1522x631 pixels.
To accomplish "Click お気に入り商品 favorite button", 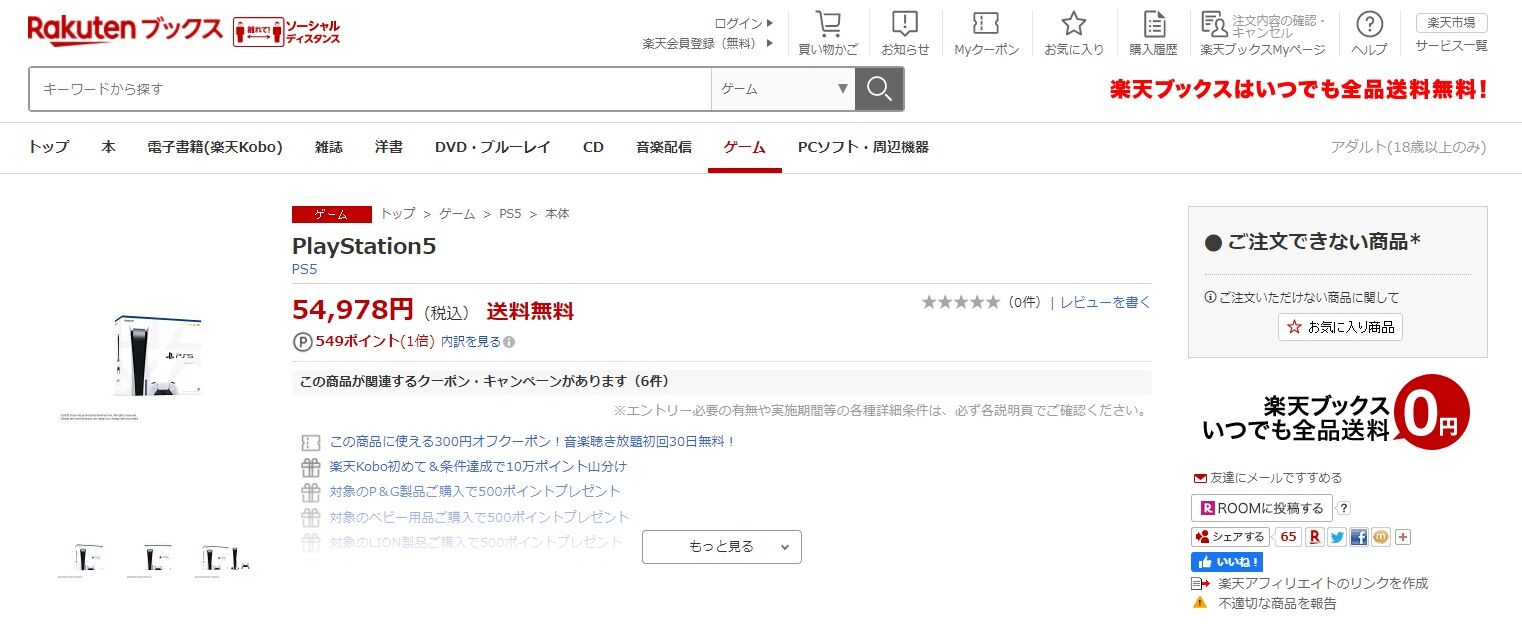I will pyautogui.click(x=1340, y=327).
